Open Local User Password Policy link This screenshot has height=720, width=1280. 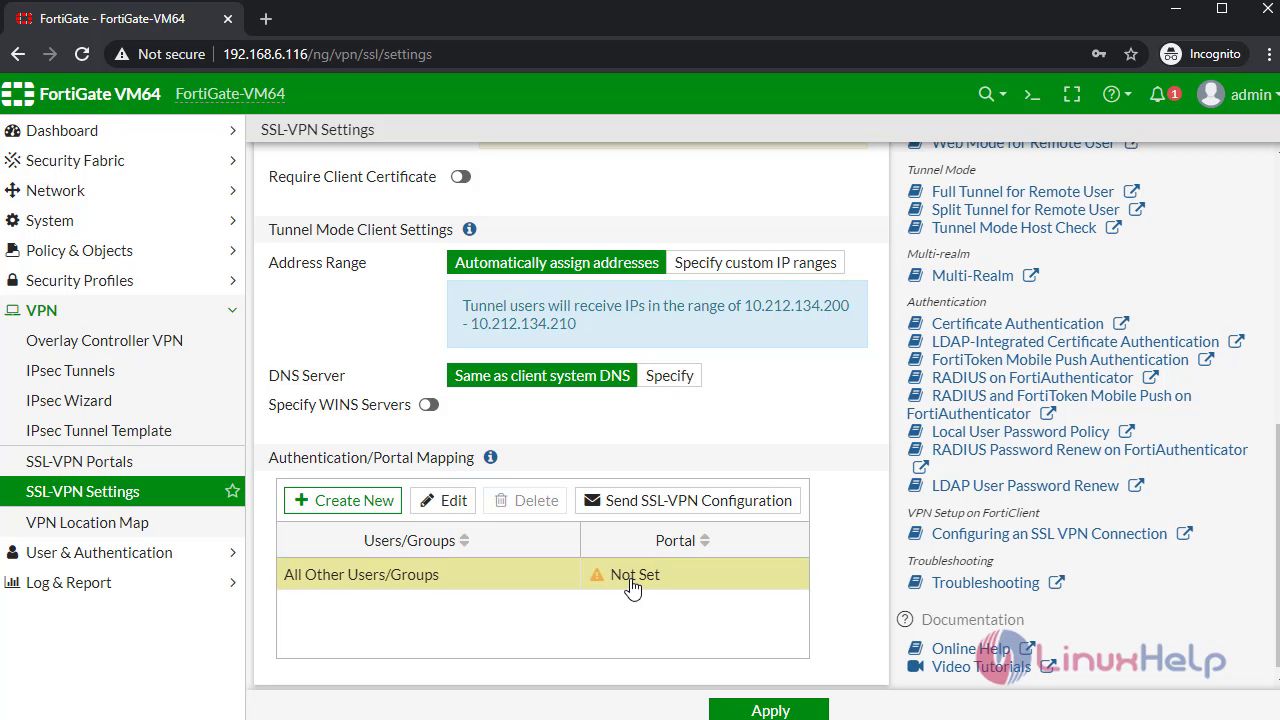point(1021,431)
